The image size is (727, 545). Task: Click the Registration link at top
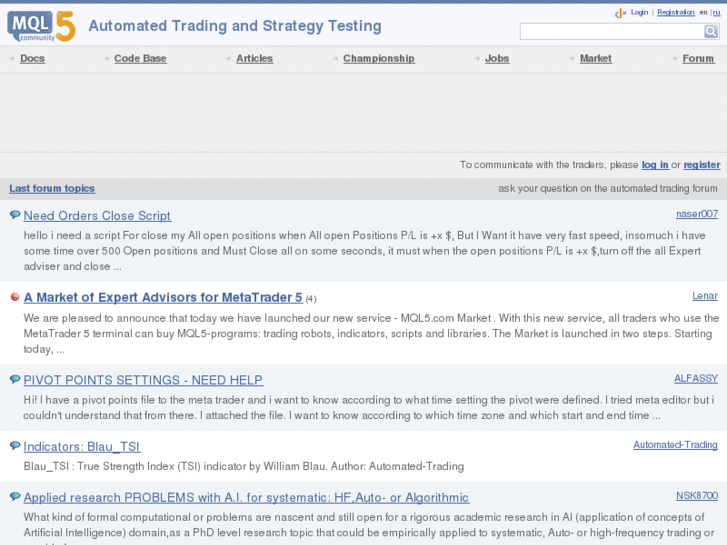[675, 13]
